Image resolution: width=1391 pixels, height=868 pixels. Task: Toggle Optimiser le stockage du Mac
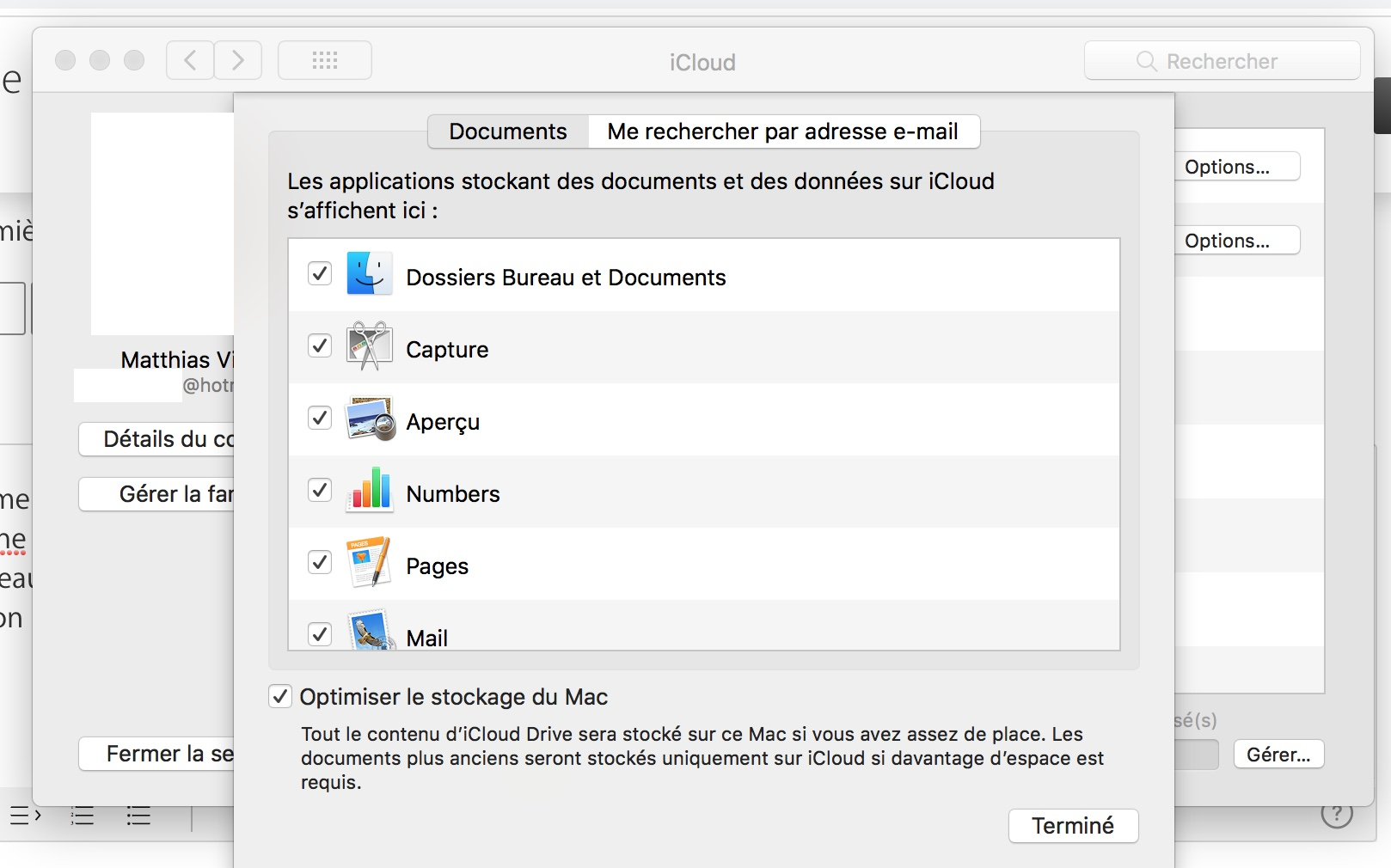[x=280, y=696]
